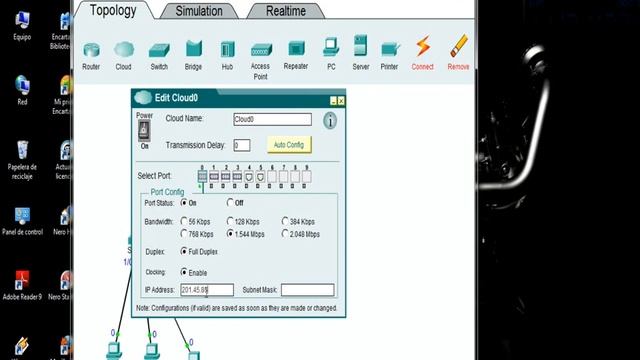Open Panel de control icon
The height and width of the screenshot is (360, 640).
(x=22, y=221)
